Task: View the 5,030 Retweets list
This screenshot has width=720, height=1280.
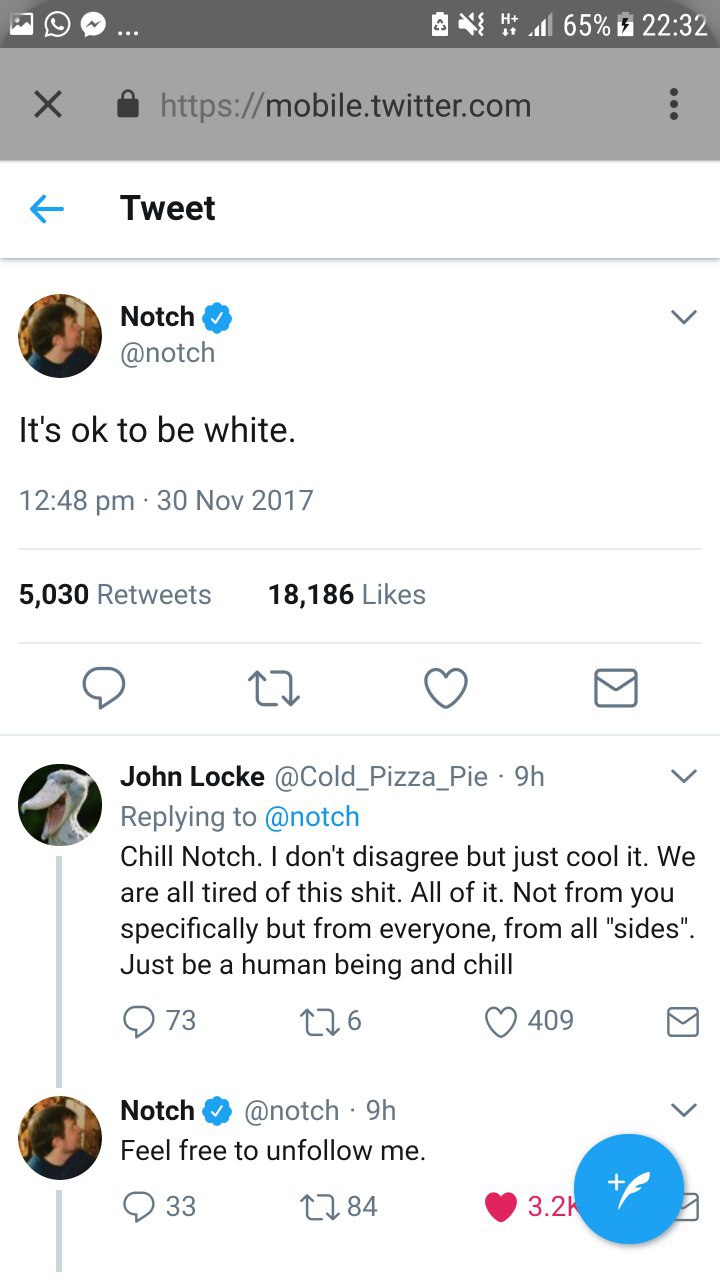Action: (x=115, y=595)
